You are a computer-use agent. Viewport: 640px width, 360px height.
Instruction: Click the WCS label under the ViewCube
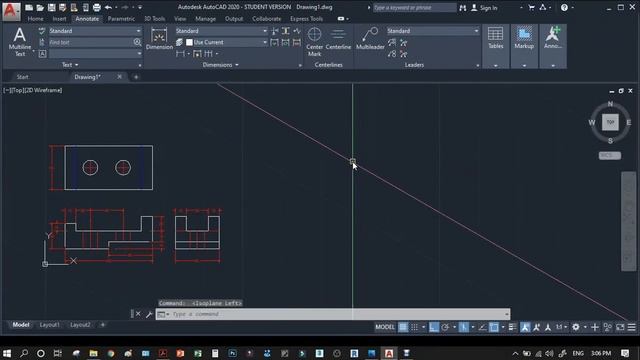pos(610,156)
